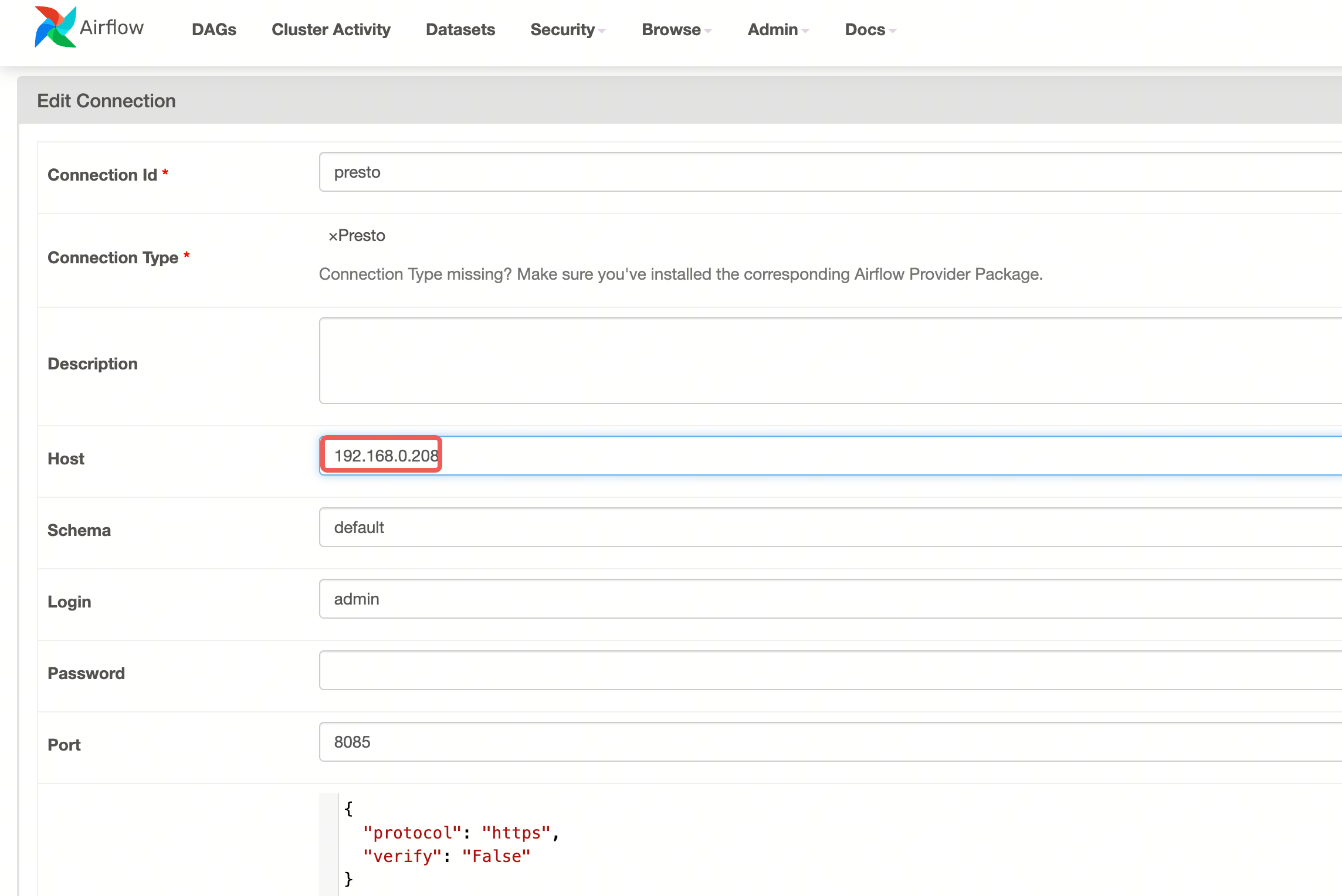The width and height of the screenshot is (1342, 896).
Task: Click the Login field containing admin
Action: click(821, 599)
